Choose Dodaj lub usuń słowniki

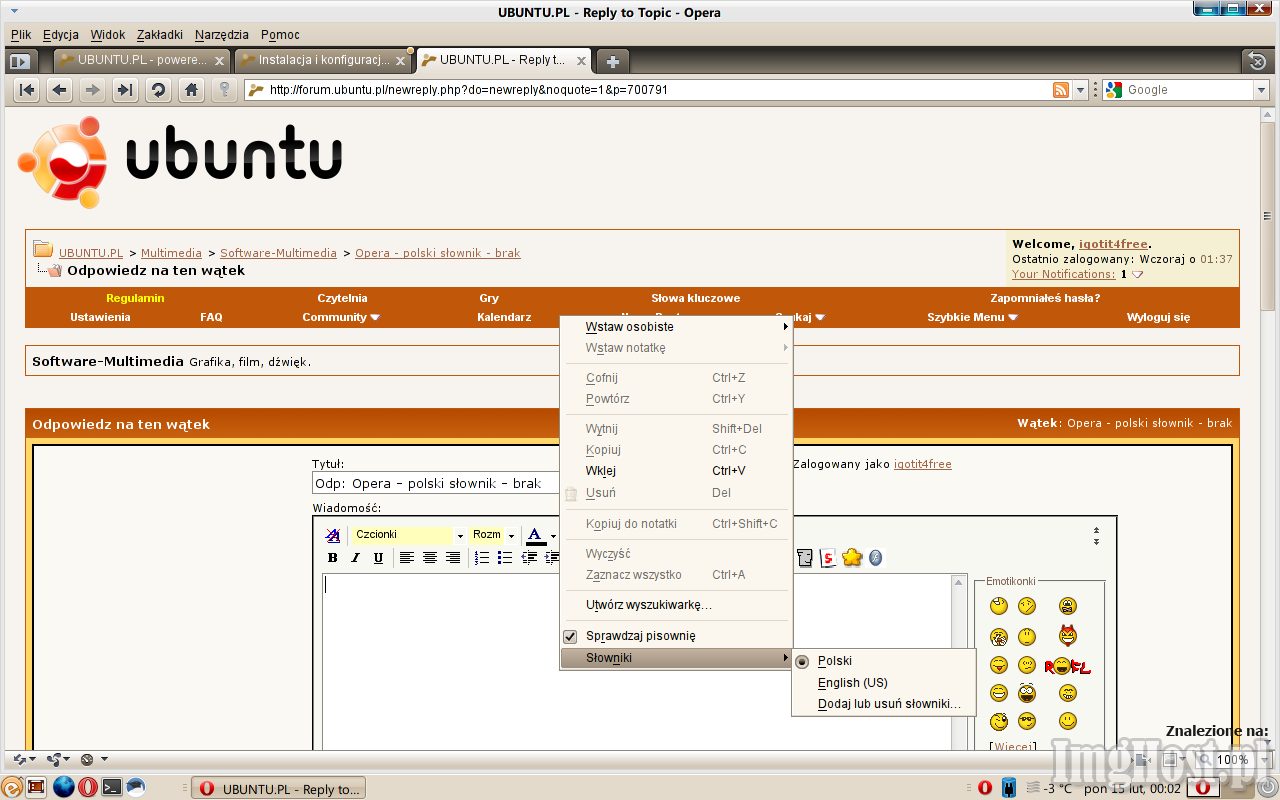click(883, 705)
